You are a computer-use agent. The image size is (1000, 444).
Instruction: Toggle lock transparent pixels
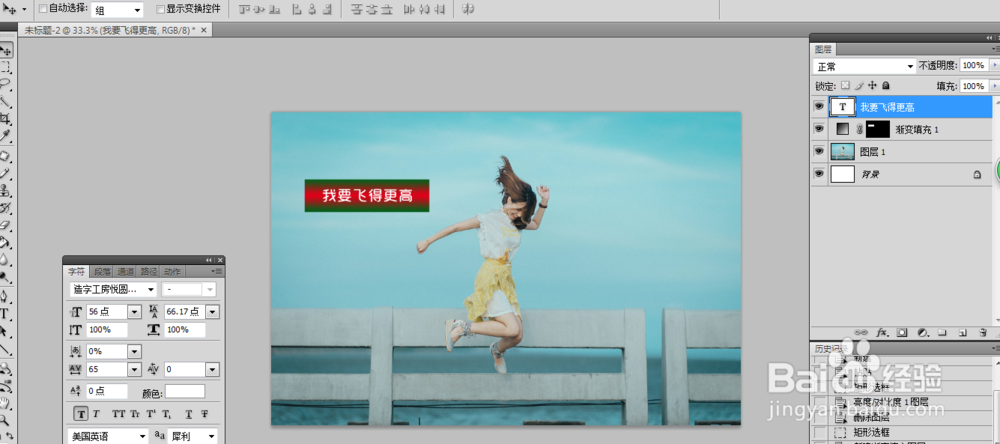pos(845,85)
